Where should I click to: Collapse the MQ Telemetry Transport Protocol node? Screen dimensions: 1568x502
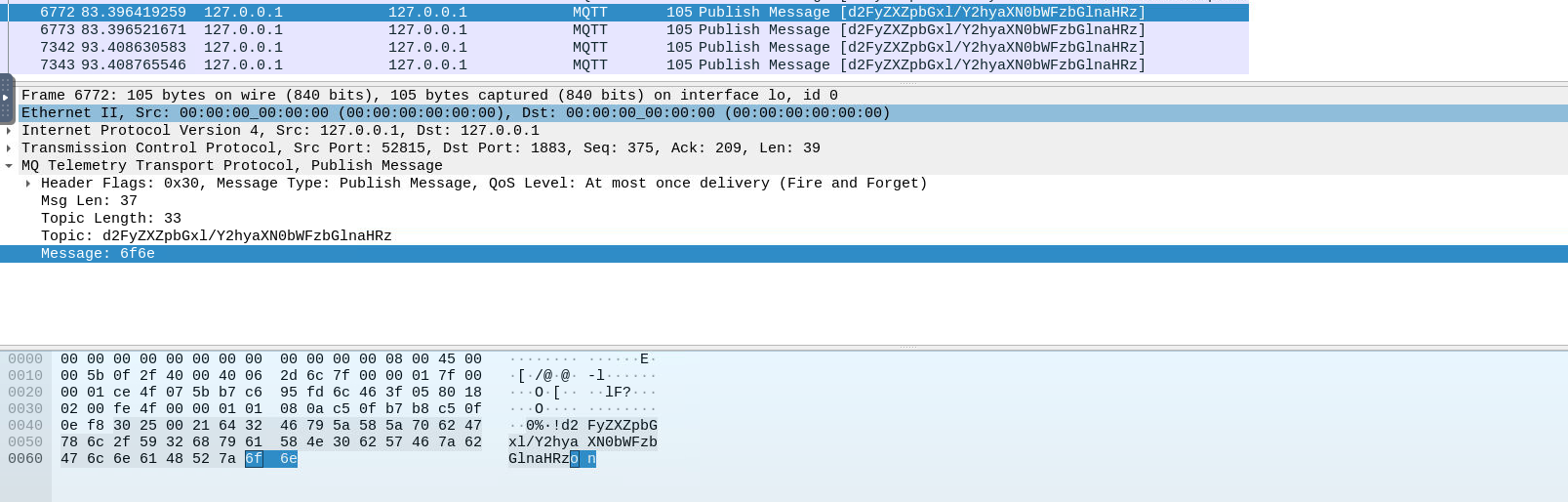(9, 166)
